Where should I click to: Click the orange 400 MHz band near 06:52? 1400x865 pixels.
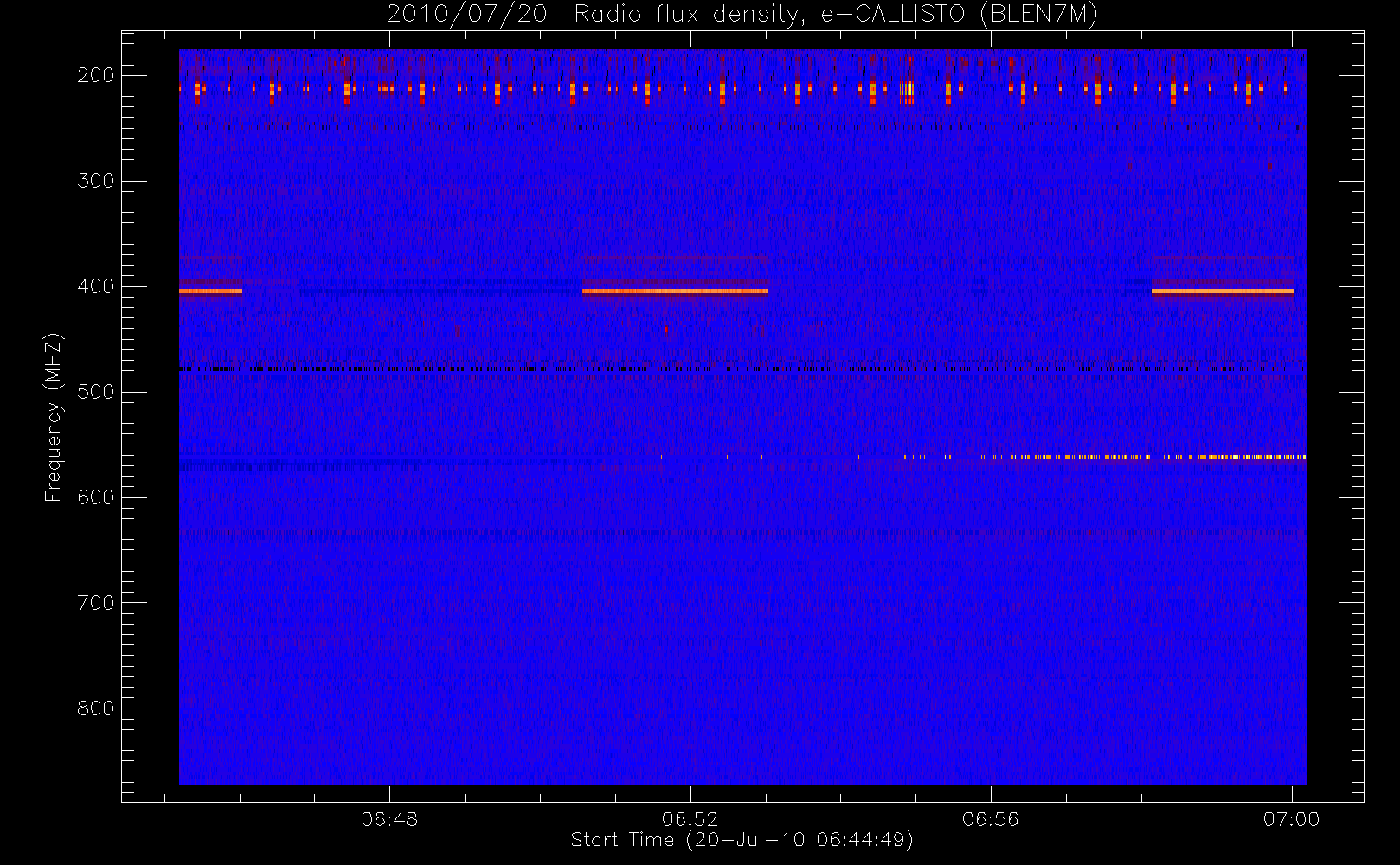pos(675,292)
